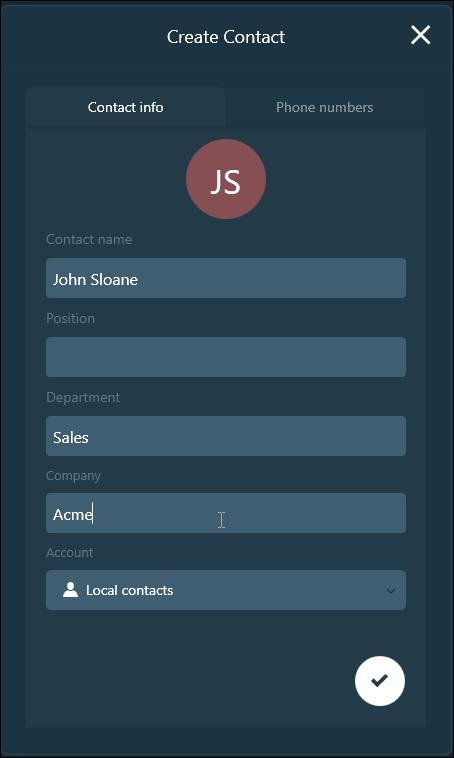
Task: Click the person icon beside Local contacts
Action: click(x=71, y=590)
